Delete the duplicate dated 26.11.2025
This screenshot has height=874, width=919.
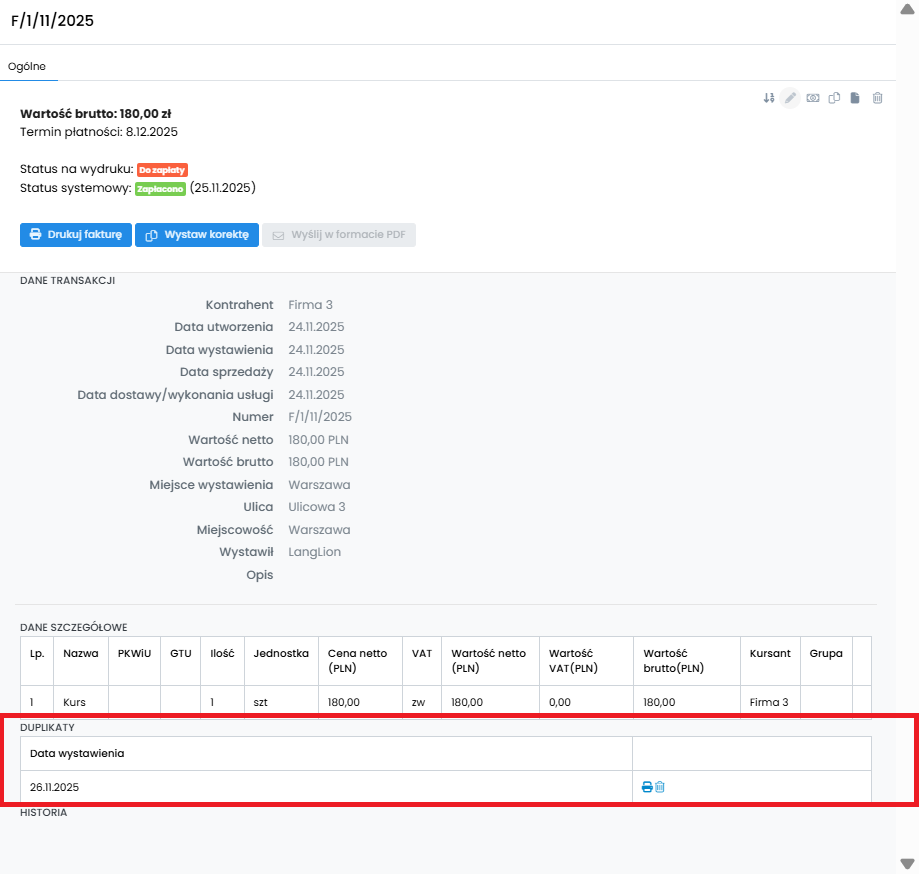tap(660, 787)
